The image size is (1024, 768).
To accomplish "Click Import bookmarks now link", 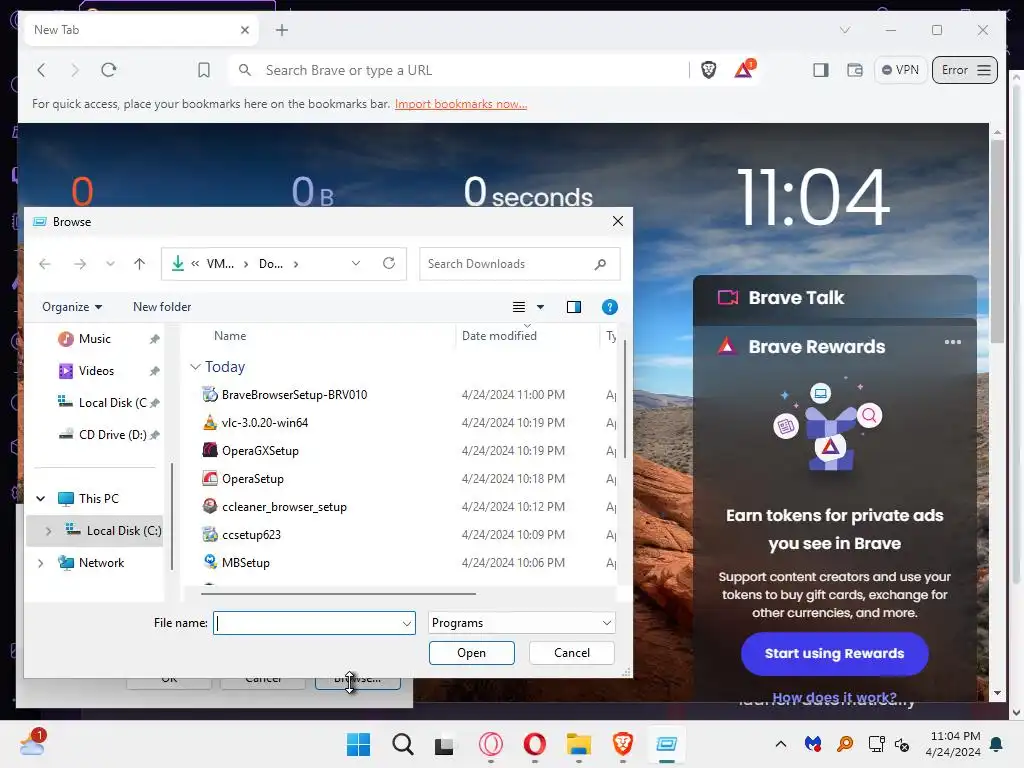I will (x=461, y=104).
